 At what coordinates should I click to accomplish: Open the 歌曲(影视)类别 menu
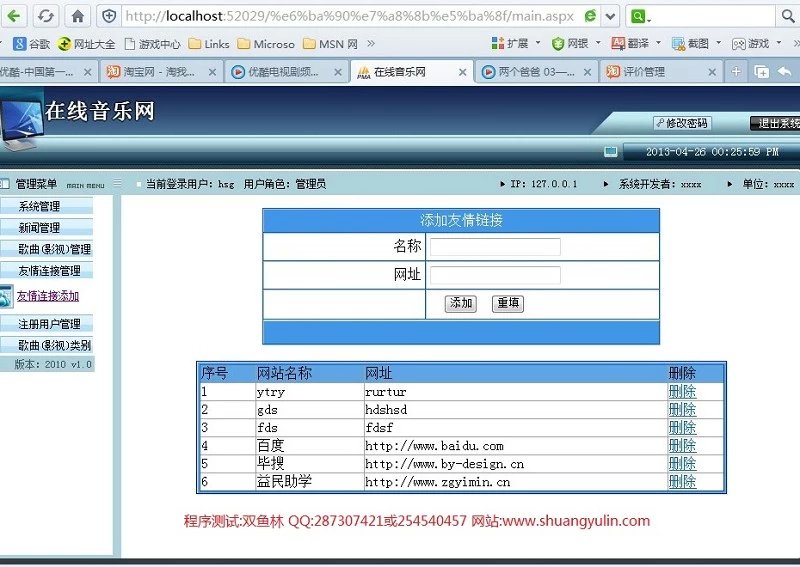(46, 346)
